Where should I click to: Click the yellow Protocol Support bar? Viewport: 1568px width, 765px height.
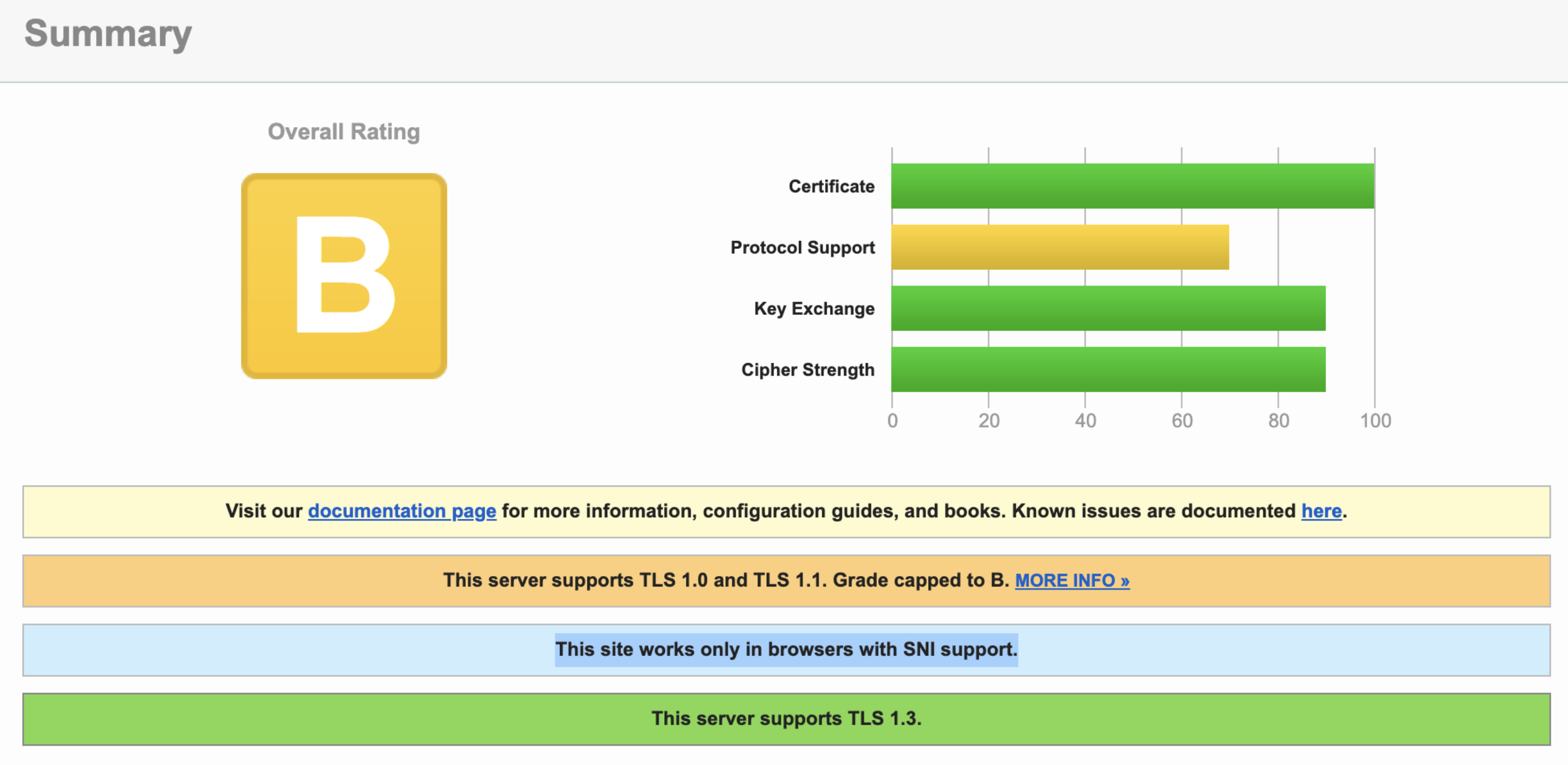click(1060, 247)
